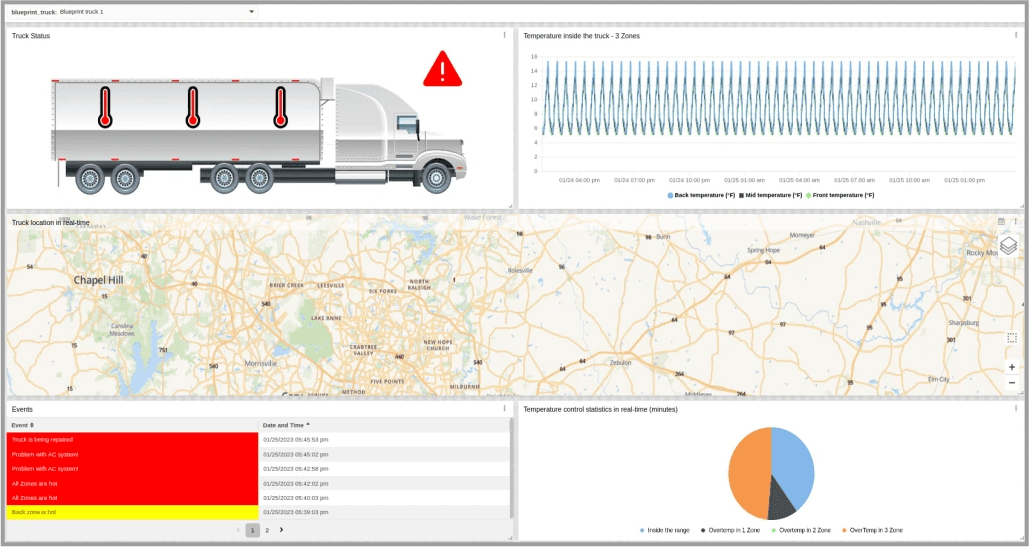The image size is (1029, 547).
Task: Open Events panel options menu
Action: click(504, 409)
